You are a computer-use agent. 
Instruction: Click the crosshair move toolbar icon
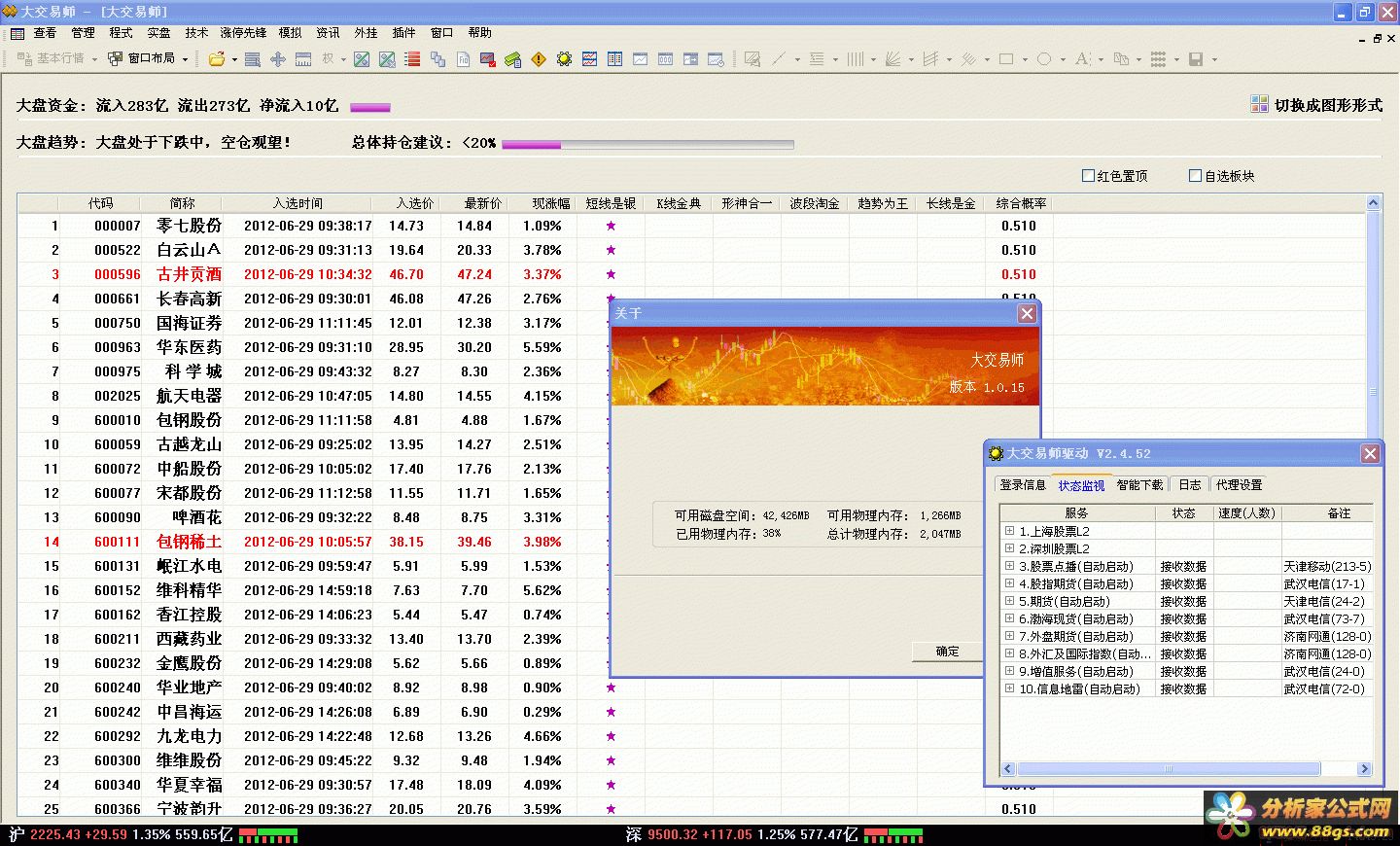coord(278,59)
